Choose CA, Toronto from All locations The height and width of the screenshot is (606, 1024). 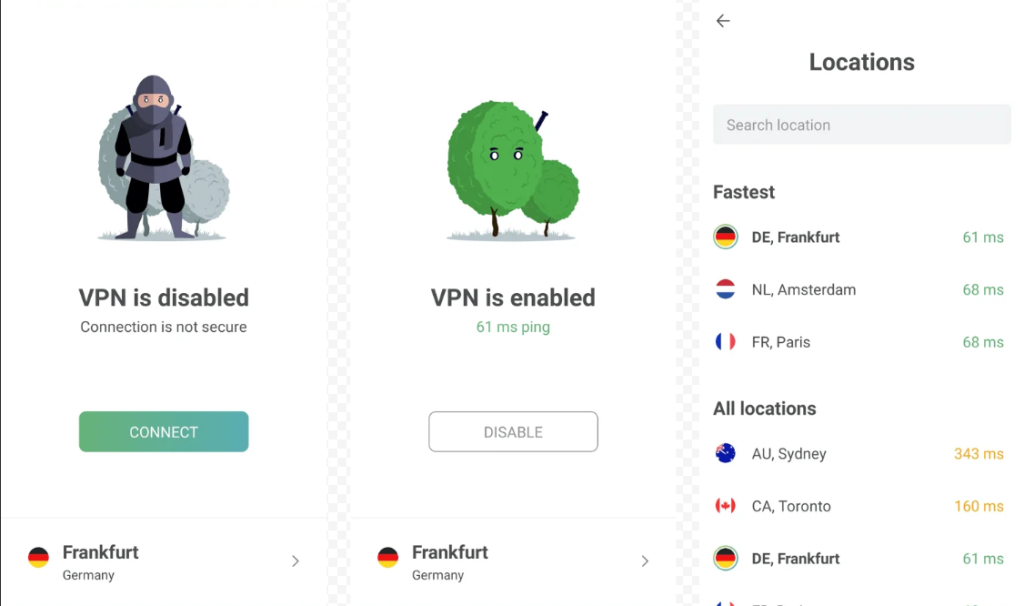point(791,506)
